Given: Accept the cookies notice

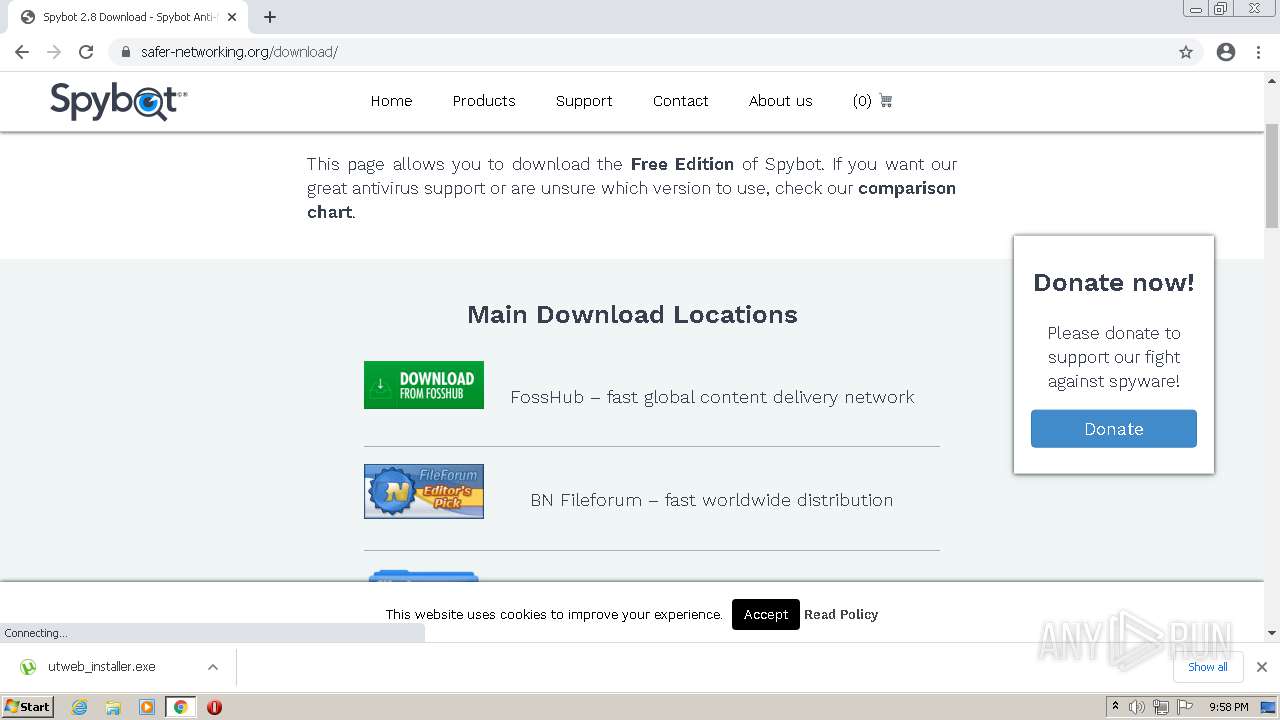Looking at the screenshot, I should tap(766, 614).
